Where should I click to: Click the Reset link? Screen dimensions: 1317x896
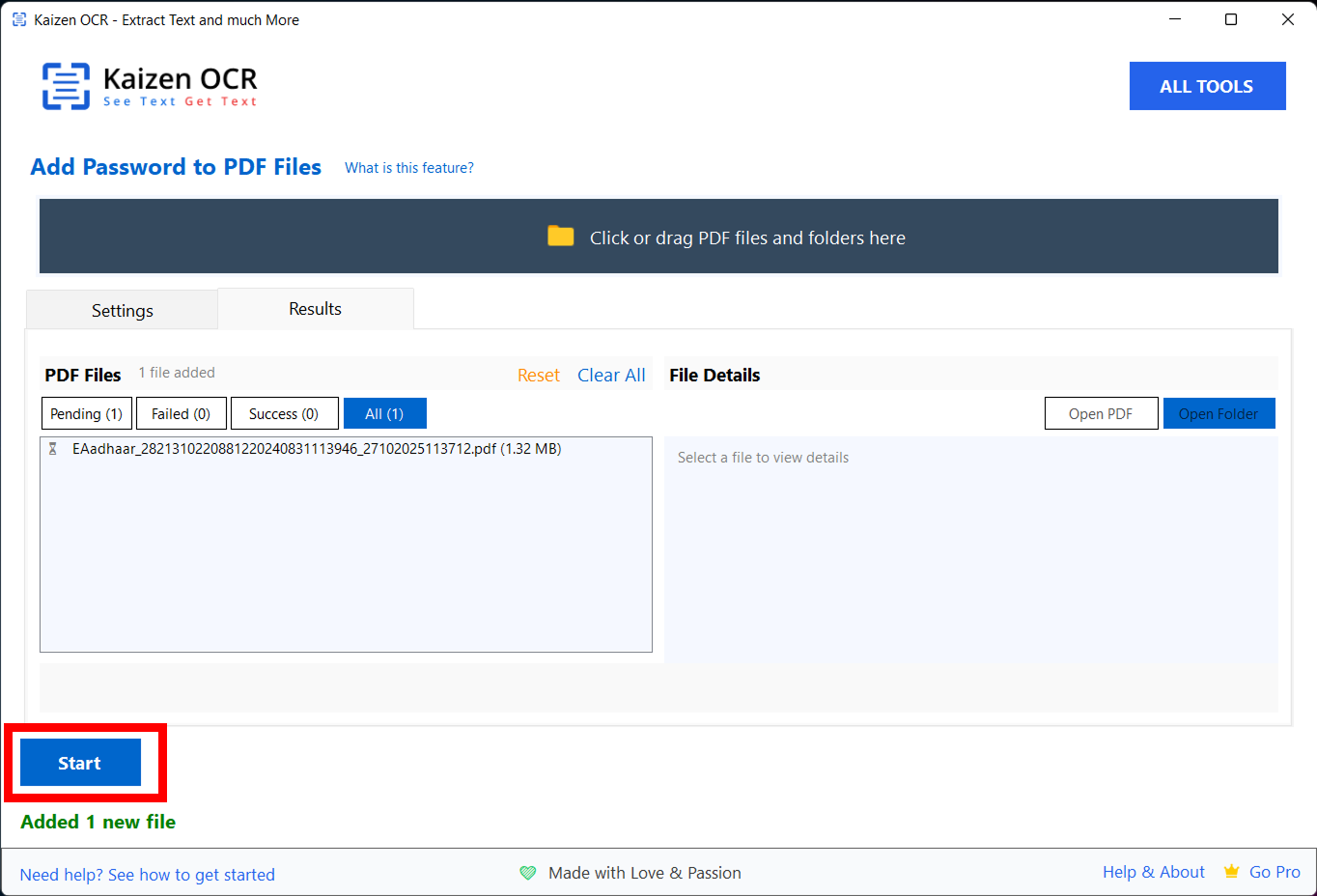(538, 376)
